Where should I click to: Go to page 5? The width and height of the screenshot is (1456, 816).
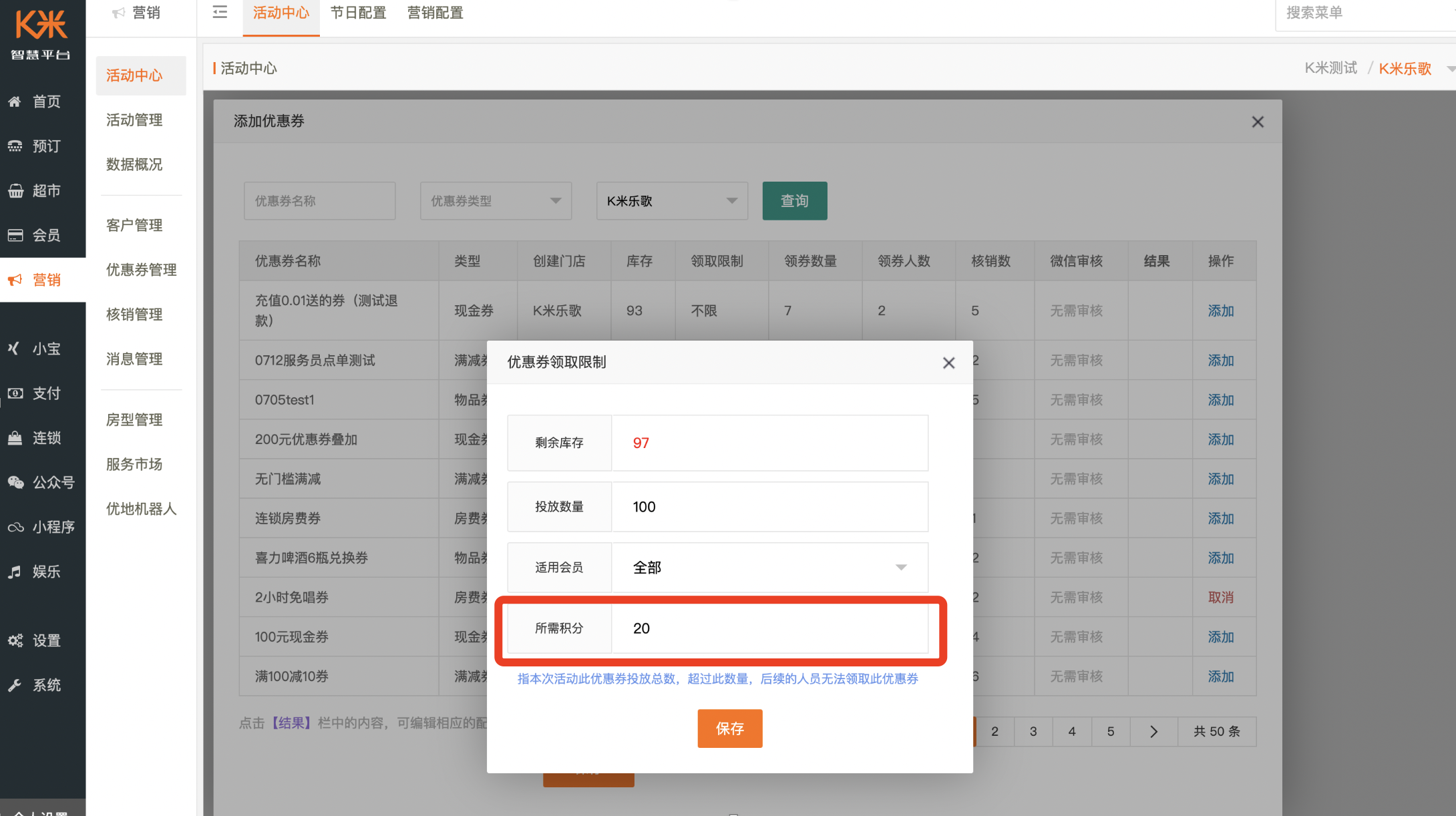(1111, 731)
